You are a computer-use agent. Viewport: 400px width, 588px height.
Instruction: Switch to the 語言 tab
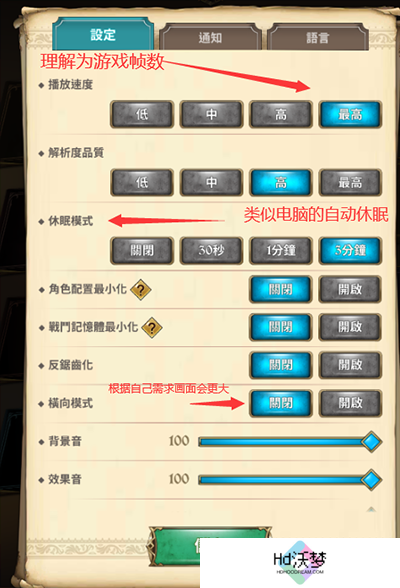click(318, 38)
